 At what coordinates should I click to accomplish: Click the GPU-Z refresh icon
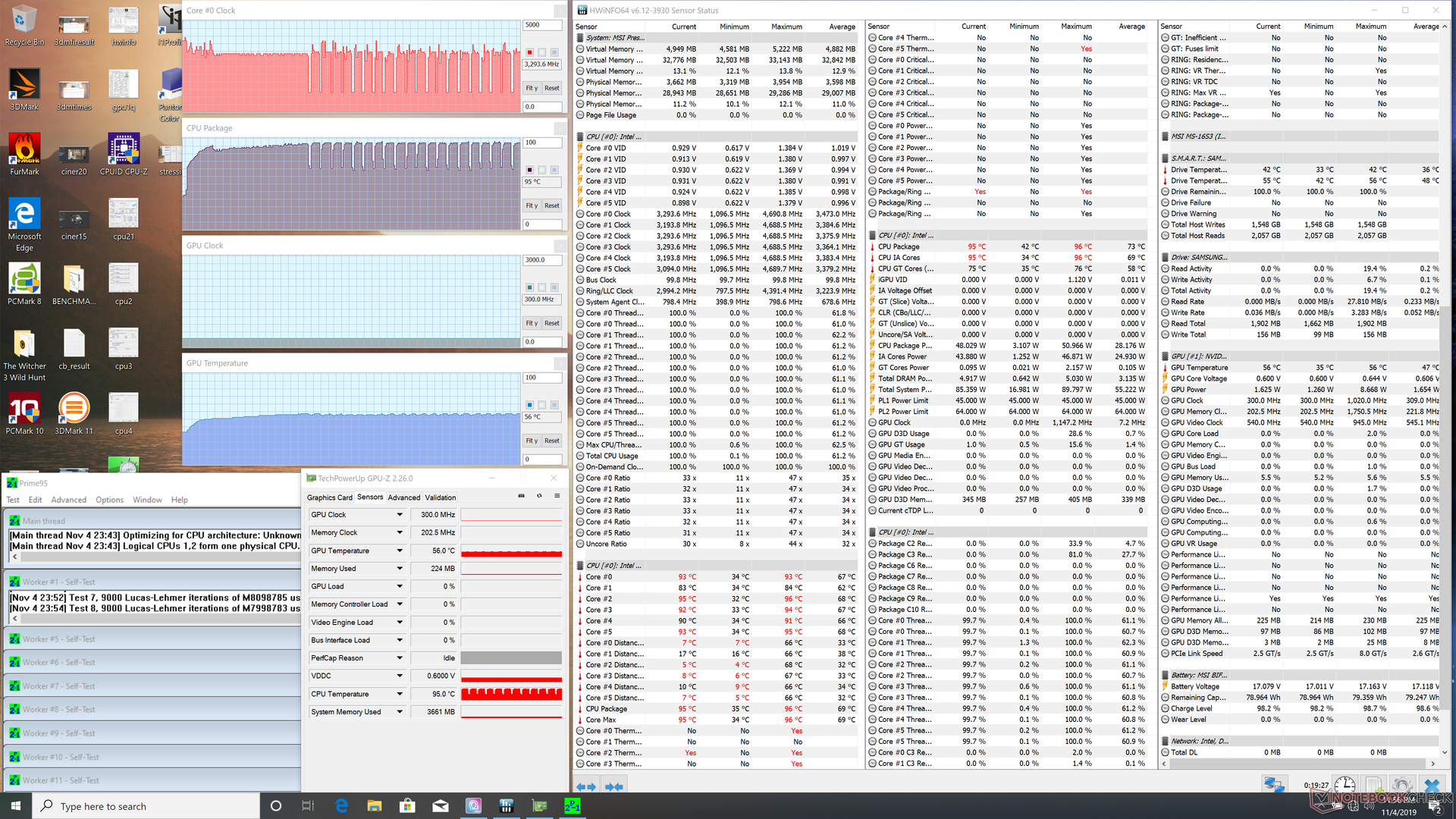[539, 496]
